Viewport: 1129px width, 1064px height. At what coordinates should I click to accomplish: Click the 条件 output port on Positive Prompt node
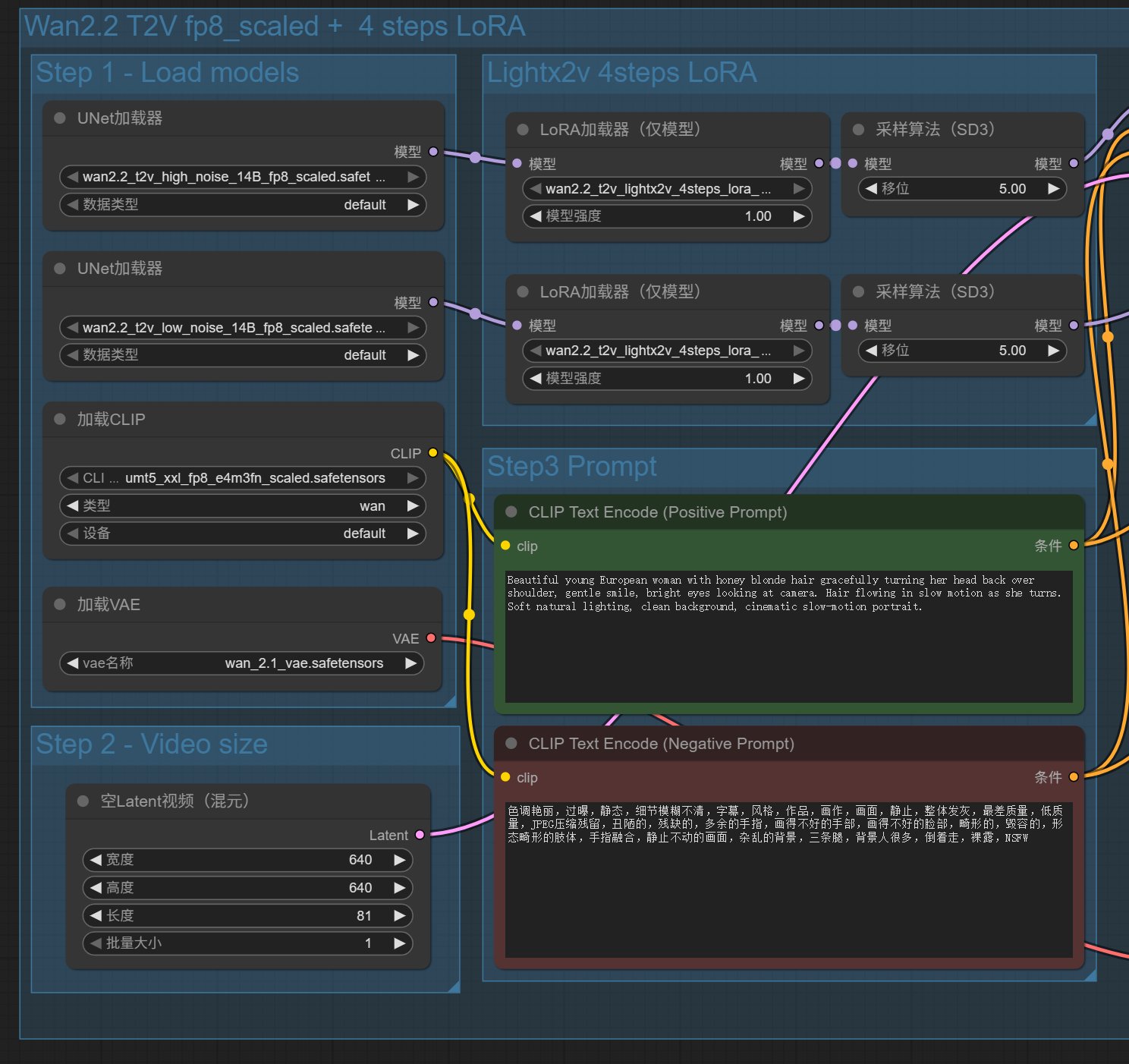pos(1073,546)
